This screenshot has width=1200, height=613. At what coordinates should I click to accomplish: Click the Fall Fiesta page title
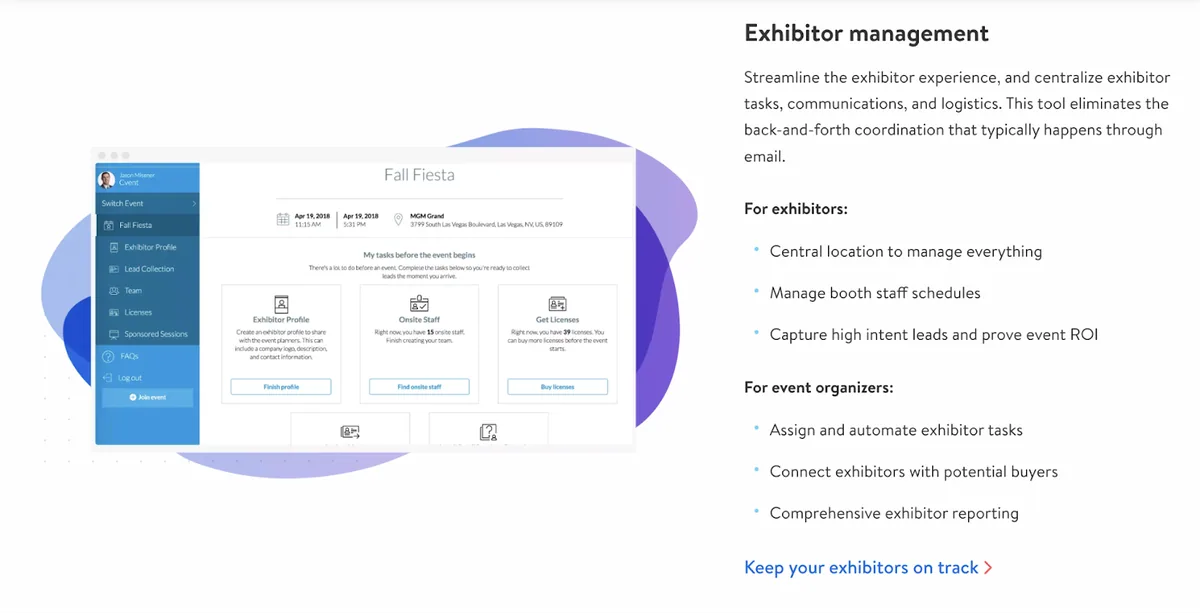[419, 175]
